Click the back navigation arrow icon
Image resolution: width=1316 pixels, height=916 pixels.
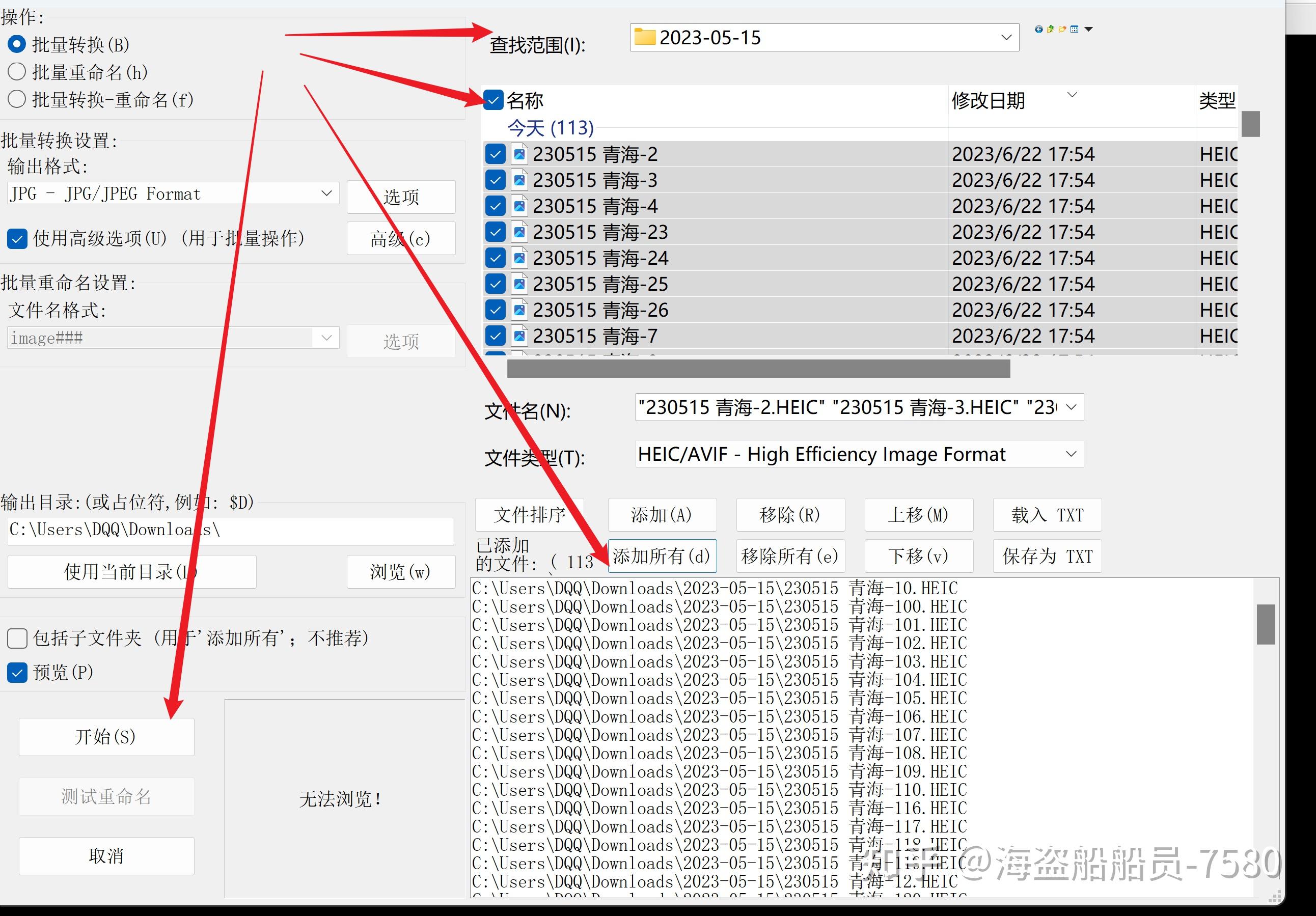click(x=1038, y=29)
